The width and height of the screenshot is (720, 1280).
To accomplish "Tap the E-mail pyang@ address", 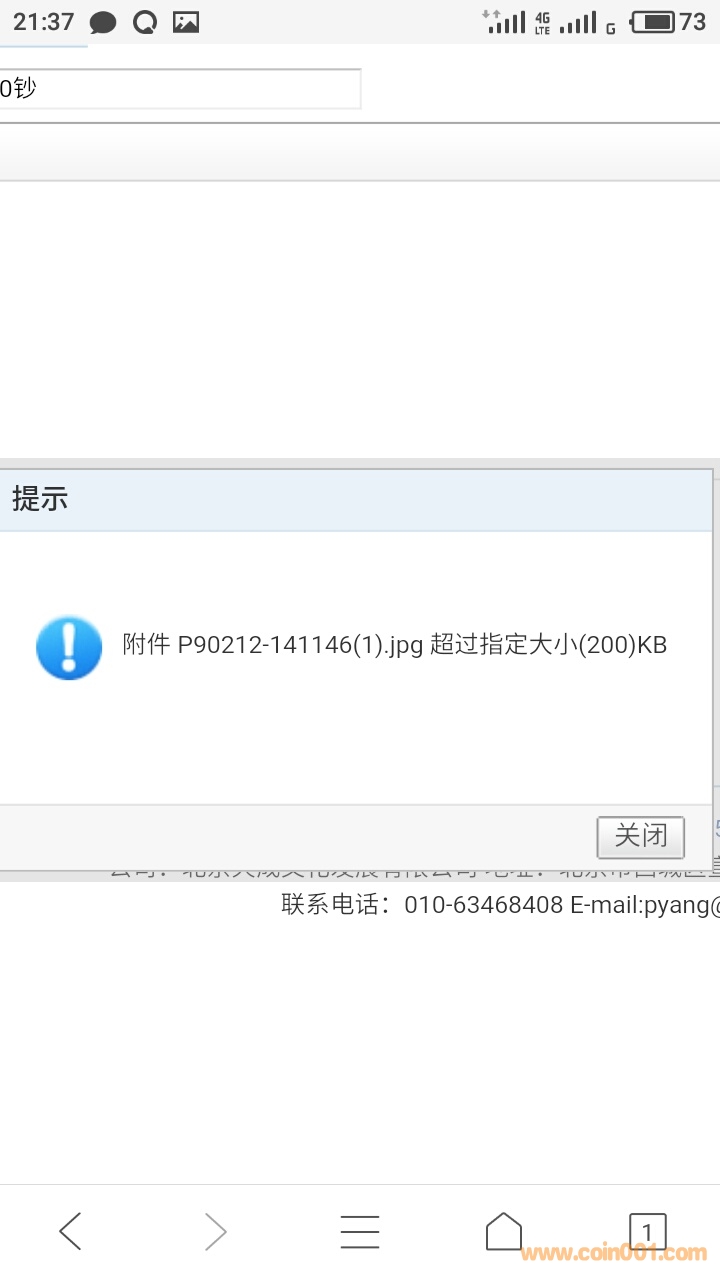I will pos(645,905).
